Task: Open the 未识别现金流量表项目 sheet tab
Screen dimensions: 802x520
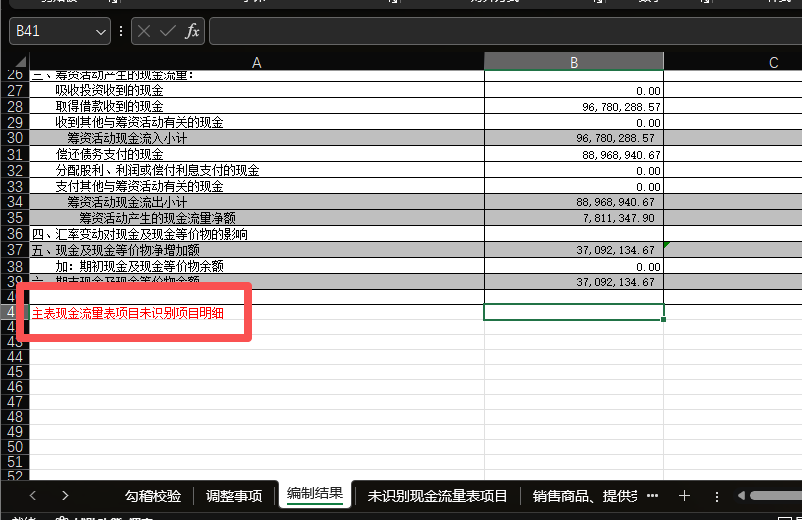Action: 437,495
